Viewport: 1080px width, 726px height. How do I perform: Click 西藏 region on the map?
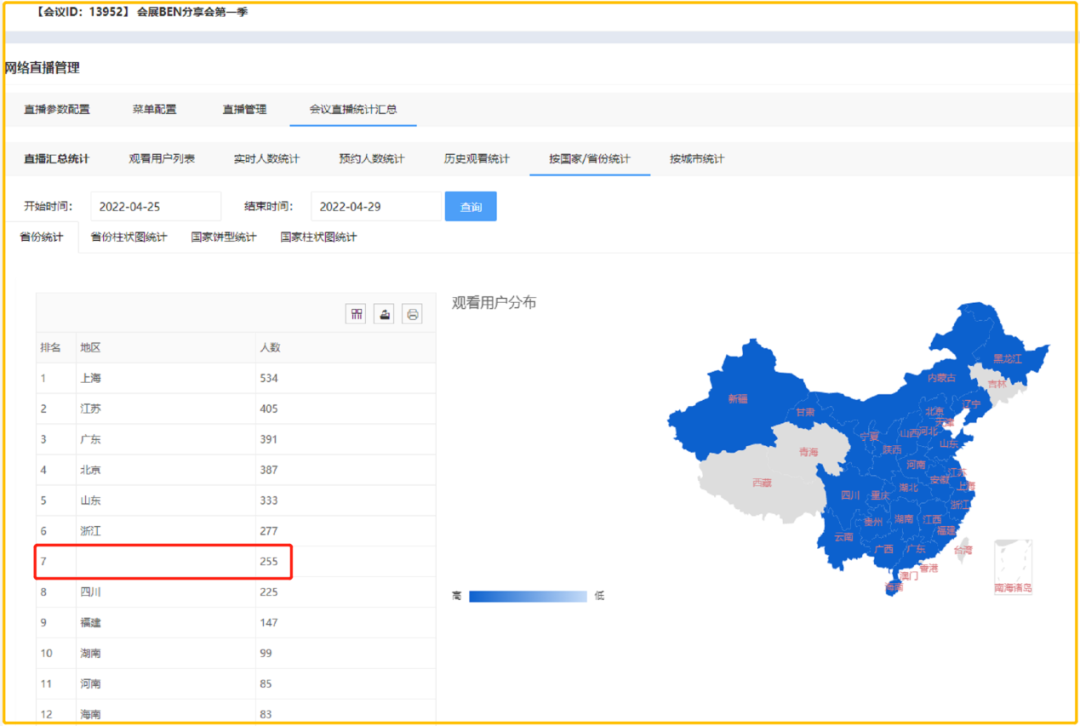(x=762, y=483)
